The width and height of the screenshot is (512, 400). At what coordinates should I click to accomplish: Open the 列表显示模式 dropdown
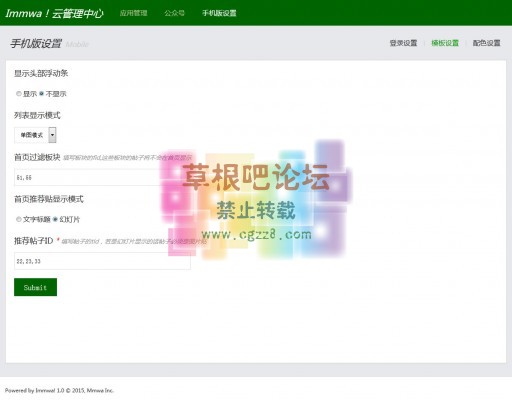35,135
